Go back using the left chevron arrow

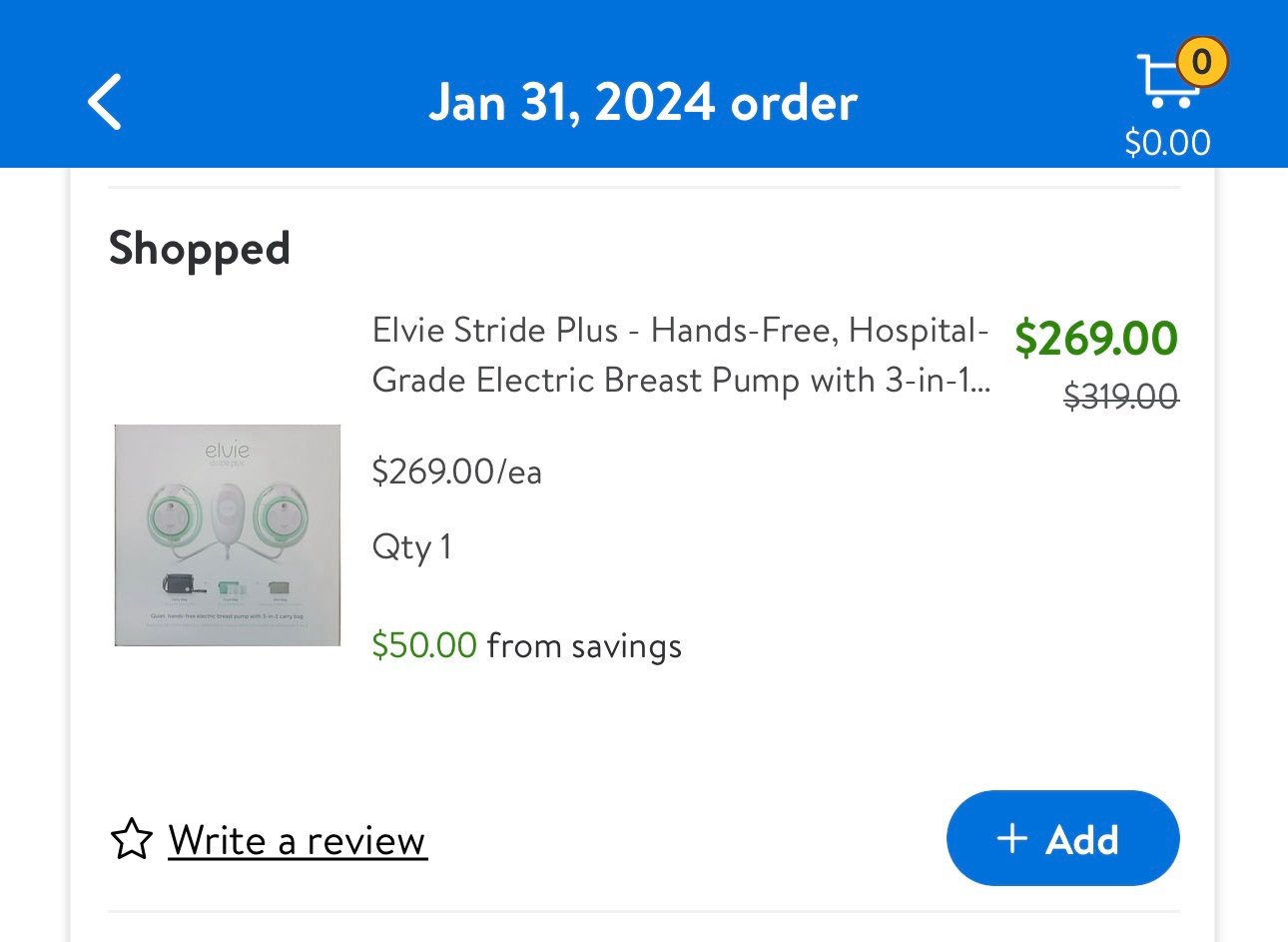click(x=105, y=102)
